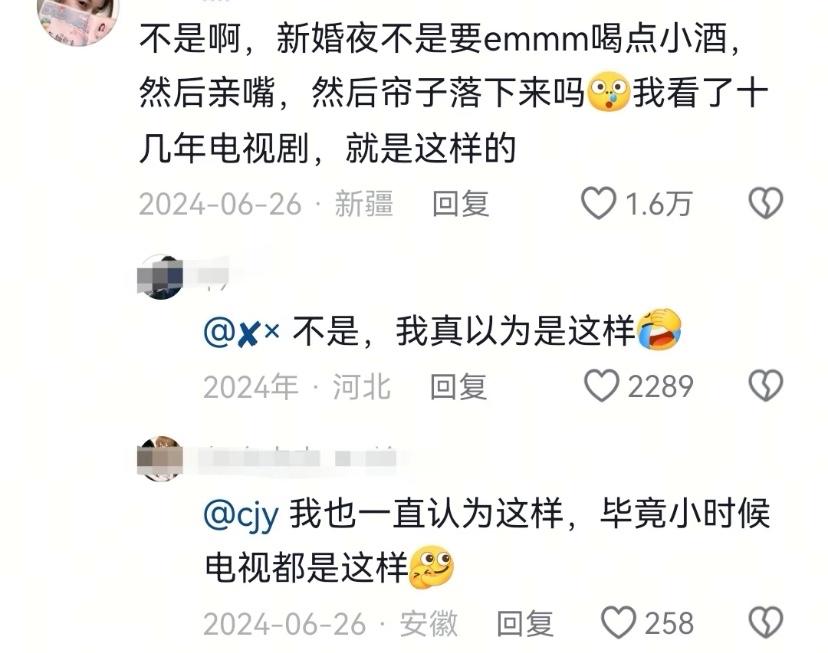Viewport: 828px width, 653px height.
Task: Reply to the top comment from 新疆
Action: click(460, 204)
